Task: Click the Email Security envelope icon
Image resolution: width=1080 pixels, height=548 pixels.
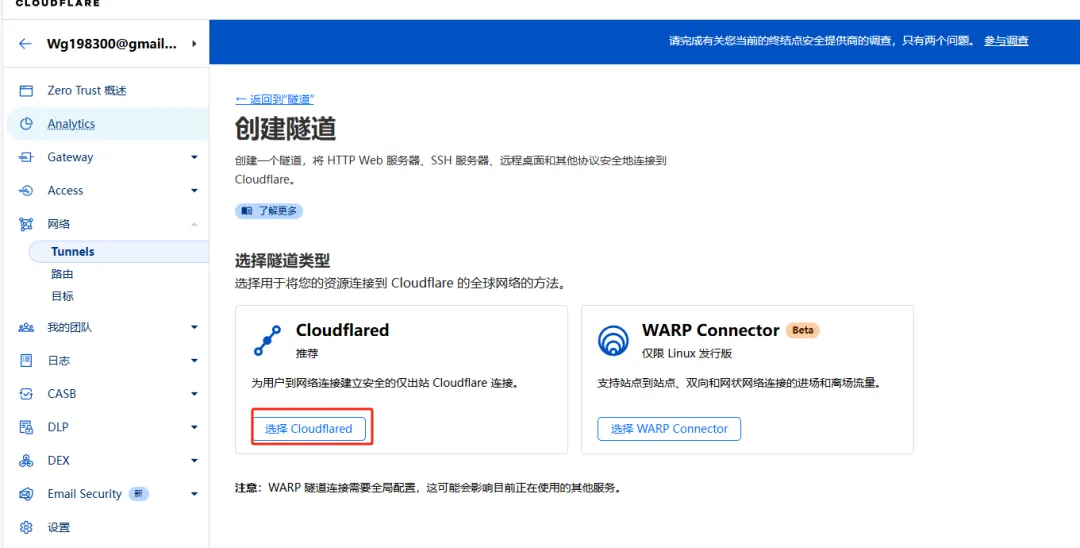Action: point(26,494)
